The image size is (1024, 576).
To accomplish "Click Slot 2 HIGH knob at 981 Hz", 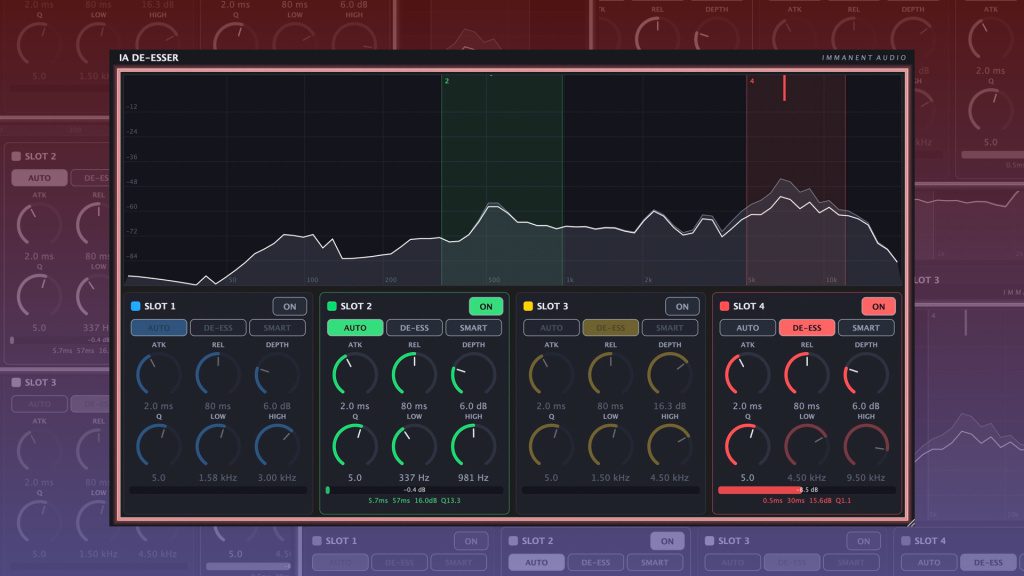I will tap(473, 446).
